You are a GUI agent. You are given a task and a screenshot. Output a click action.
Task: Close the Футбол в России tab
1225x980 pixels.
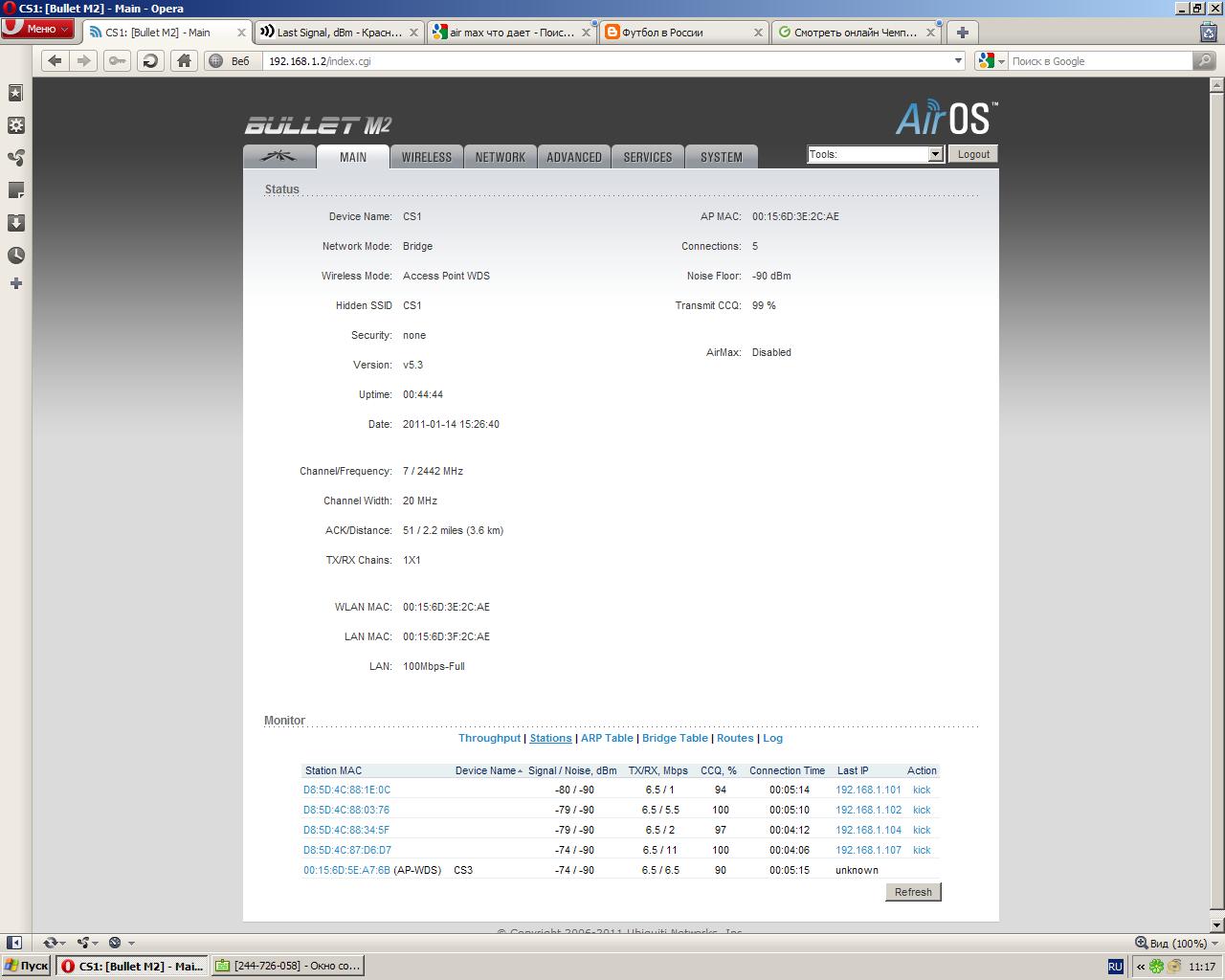click(x=758, y=33)
